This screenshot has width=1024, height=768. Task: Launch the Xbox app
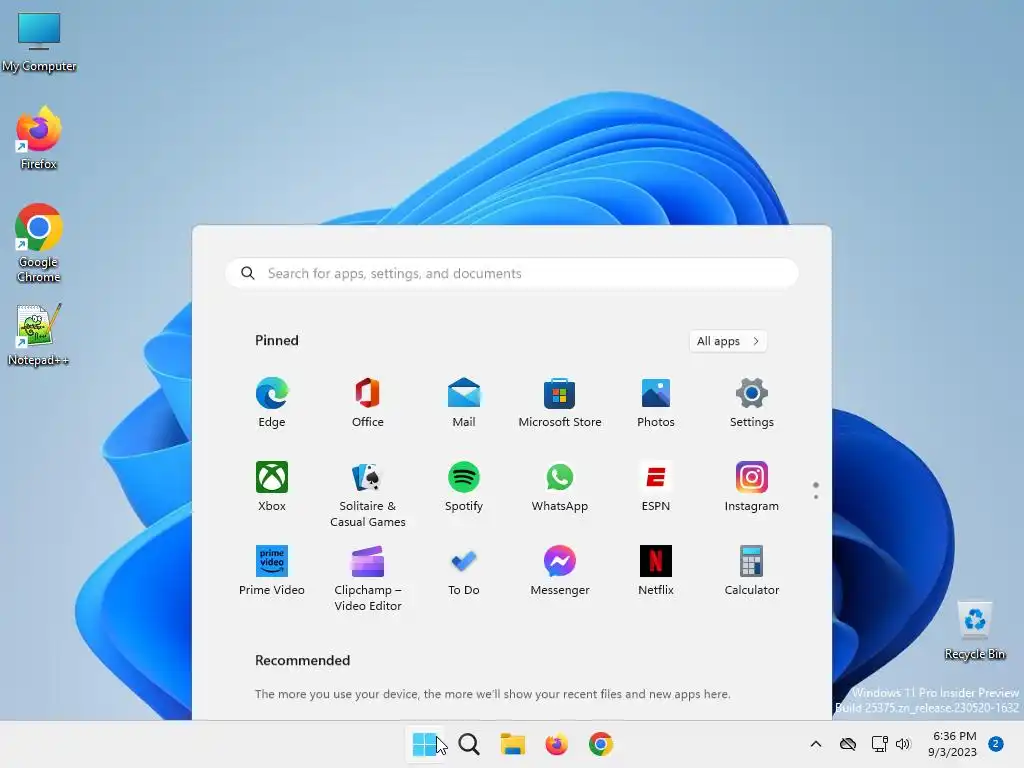[272, 486]
